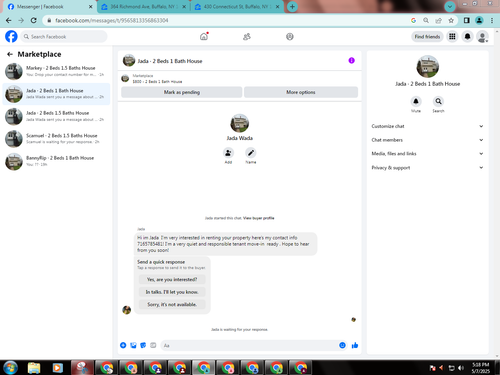Bookmark this page with the star icon
Viewport: 500px width, 375px height.
coord(451,20)
